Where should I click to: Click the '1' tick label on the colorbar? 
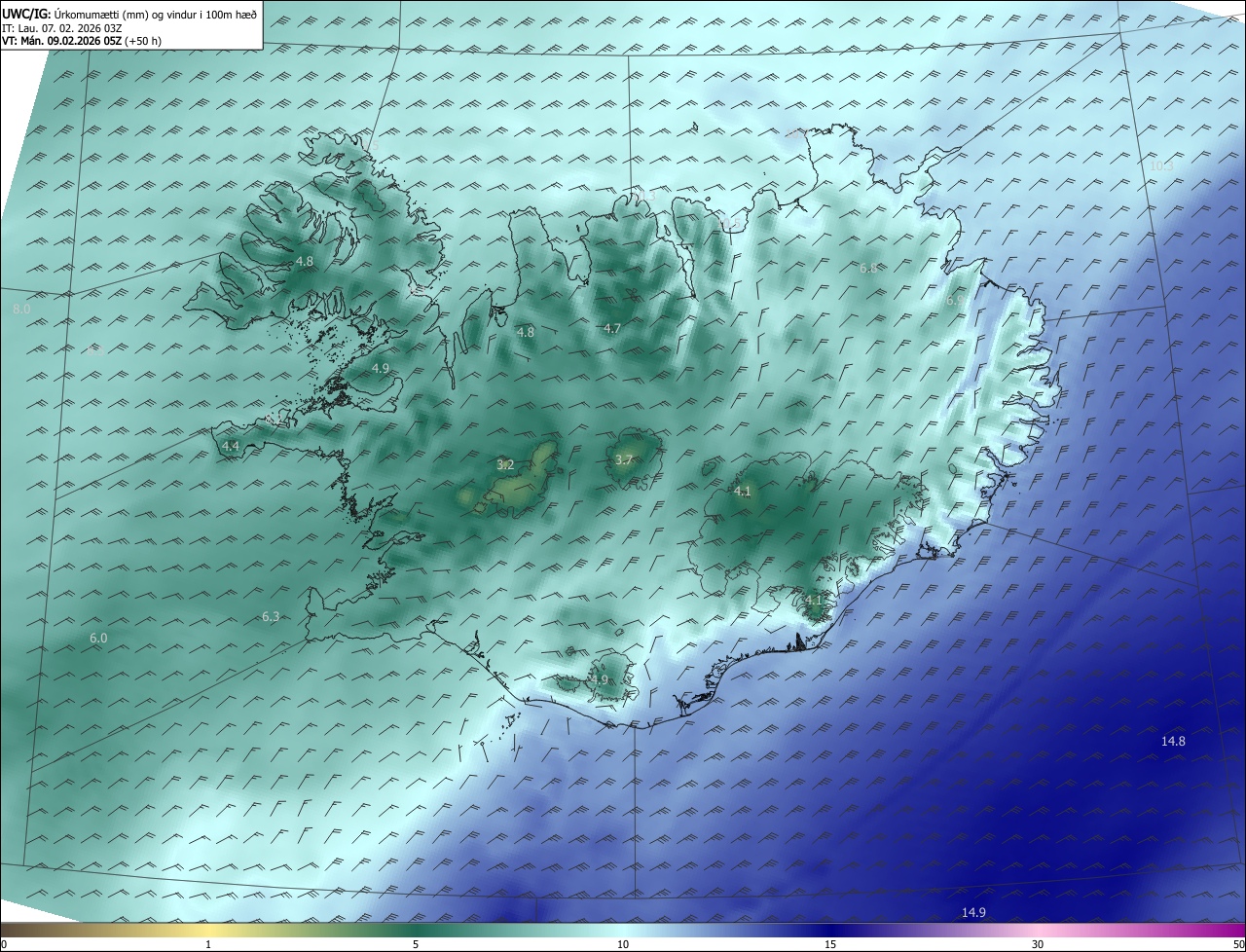point(208,945)
